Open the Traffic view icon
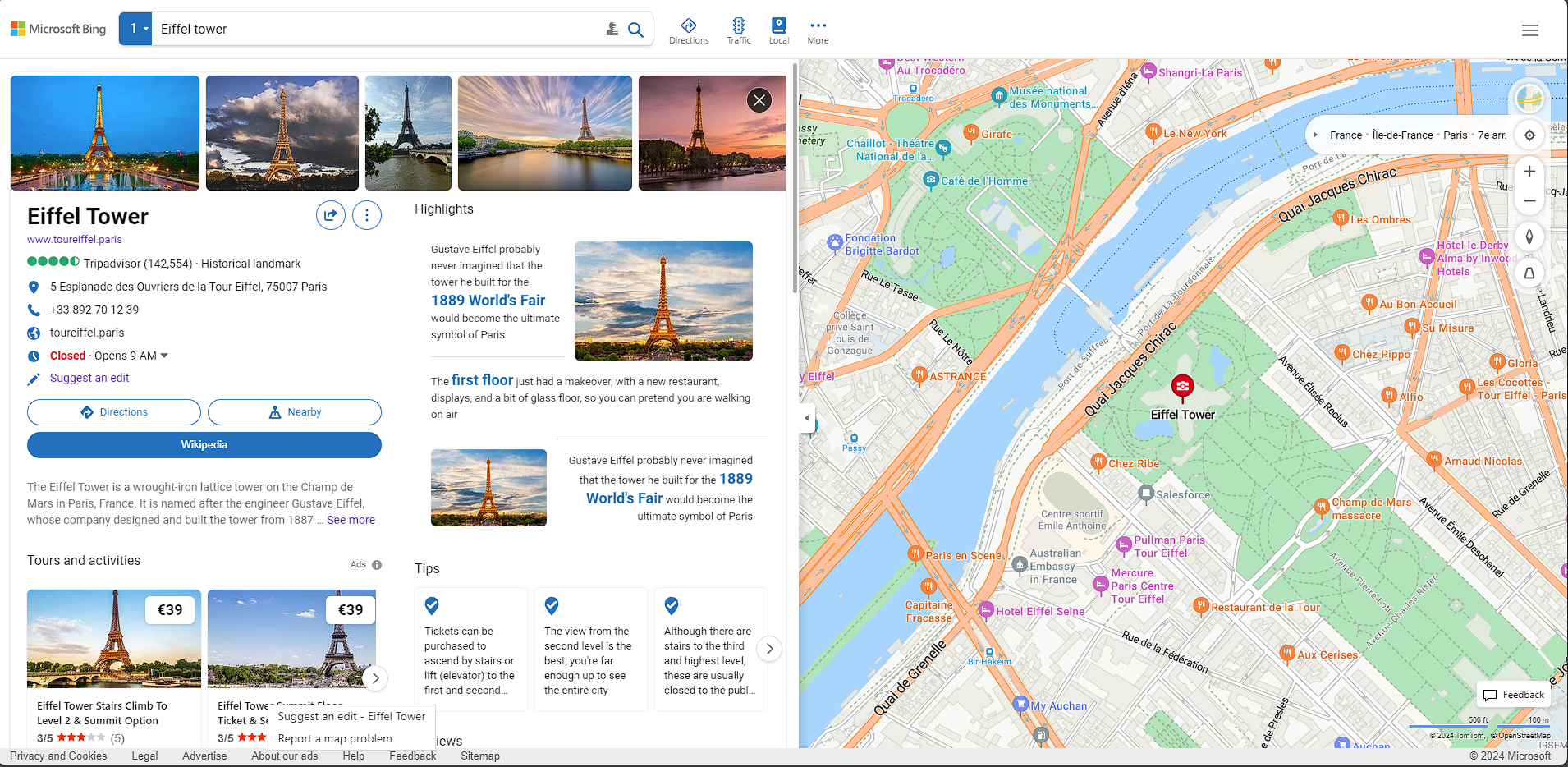This screenshot has height=767, width=1568. pyautogui.click(x=738, y=30)
